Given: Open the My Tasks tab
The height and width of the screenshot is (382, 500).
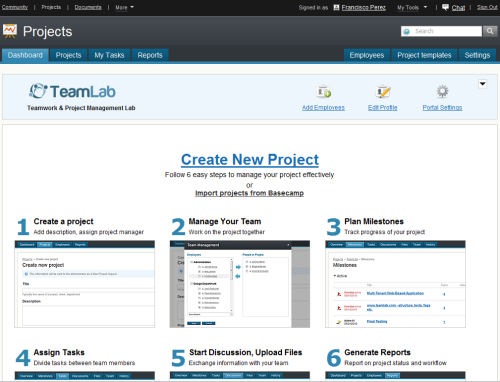Looking at the screenshot, I should 109,55.
